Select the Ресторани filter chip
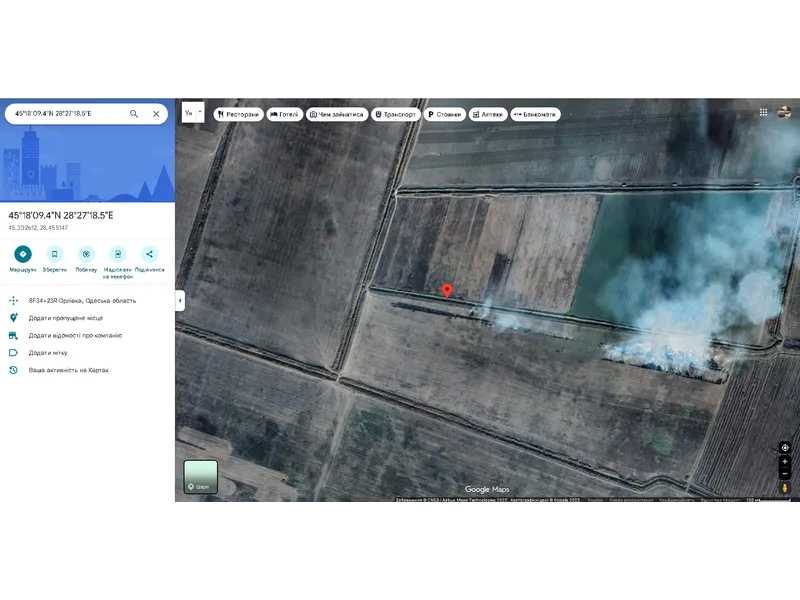Image resolution: width=800 pixels, height=600 pixels. (238, 114)
